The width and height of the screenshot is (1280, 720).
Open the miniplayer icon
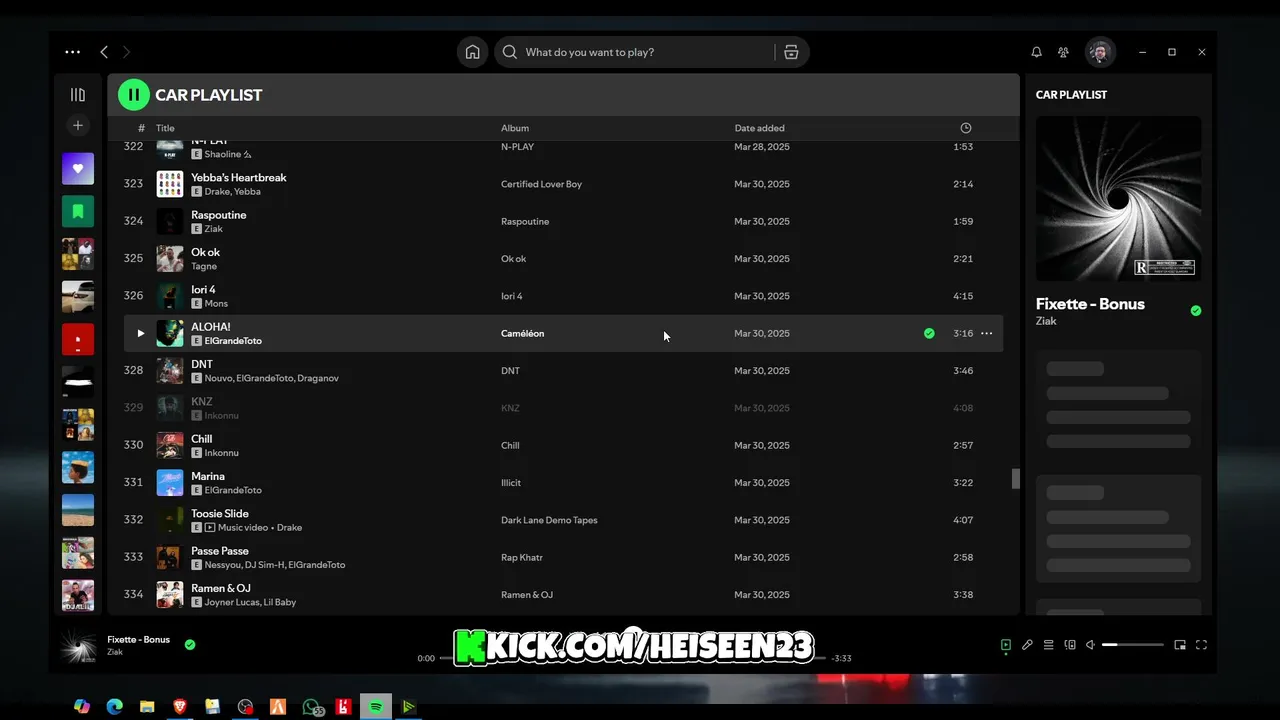[1180, 645]
